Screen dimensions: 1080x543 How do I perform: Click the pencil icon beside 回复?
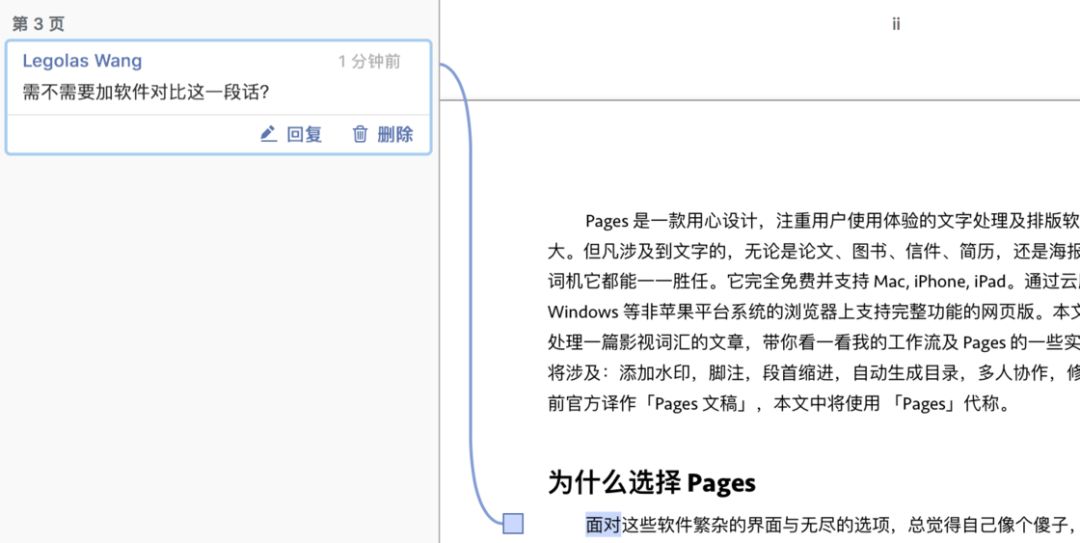tap(268, 134)
